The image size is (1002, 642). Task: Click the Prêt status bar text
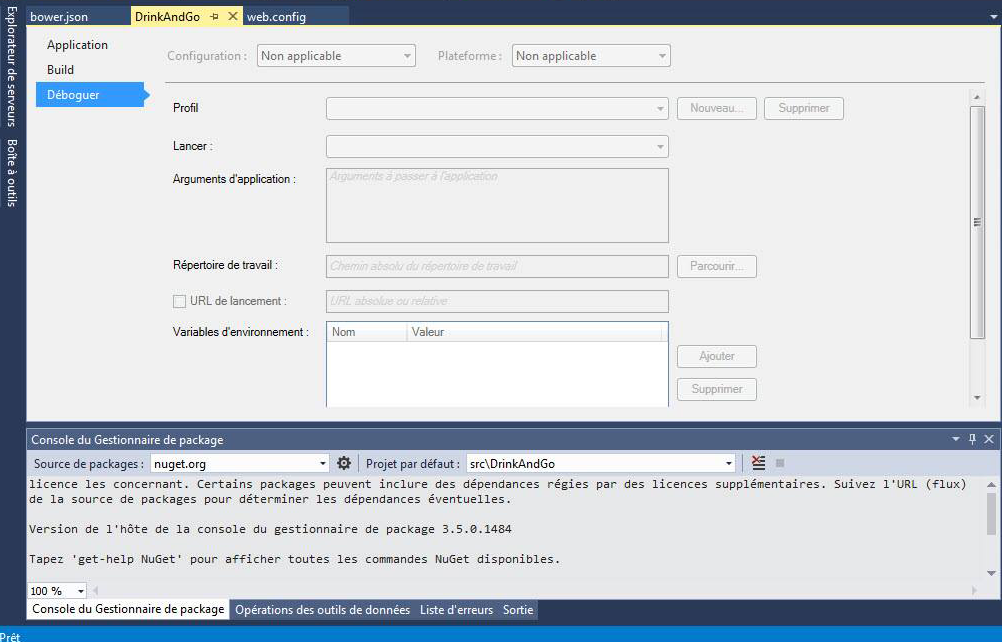(x=10, y=636)
